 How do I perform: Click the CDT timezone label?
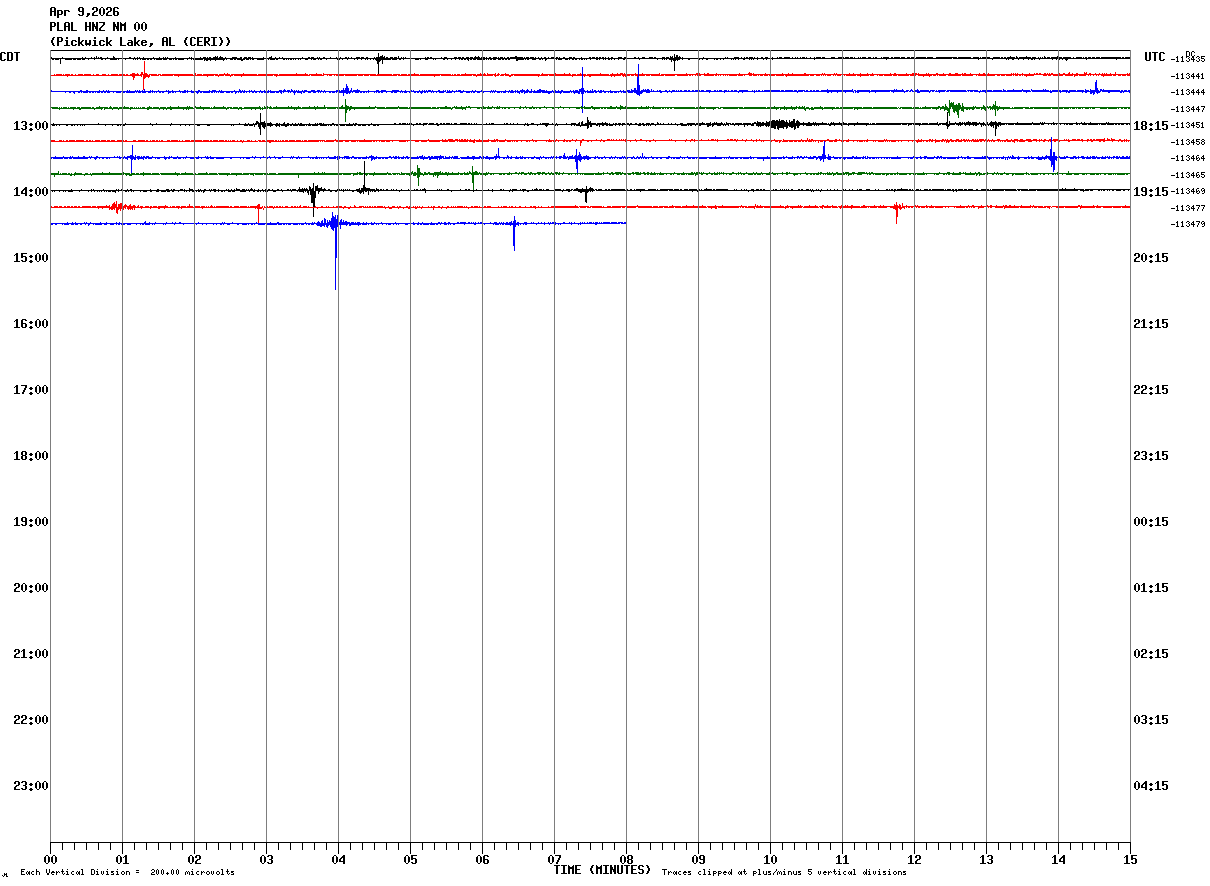point(11,57)
